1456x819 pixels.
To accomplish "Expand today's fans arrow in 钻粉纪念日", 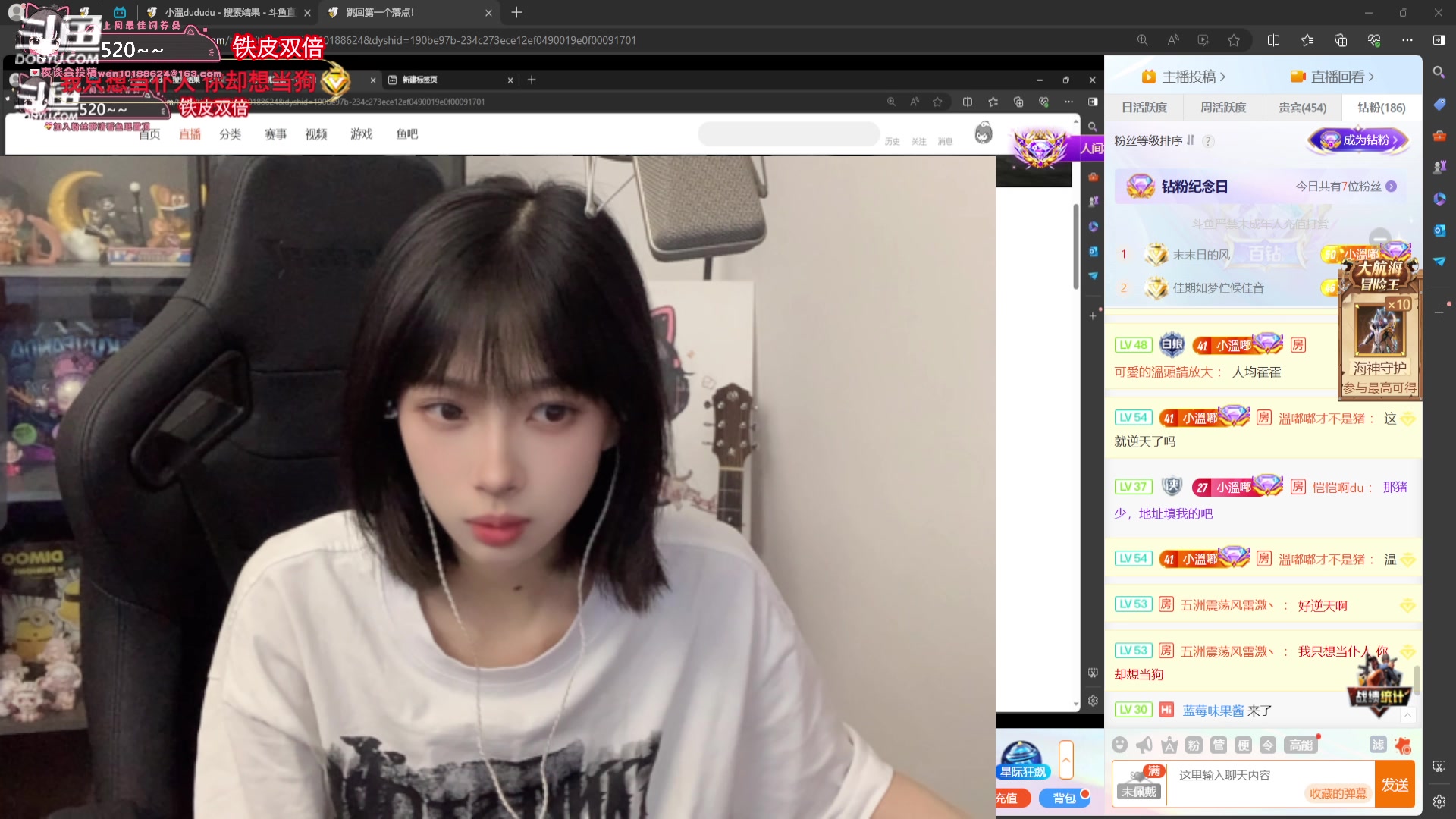I will pos(1392,187).
